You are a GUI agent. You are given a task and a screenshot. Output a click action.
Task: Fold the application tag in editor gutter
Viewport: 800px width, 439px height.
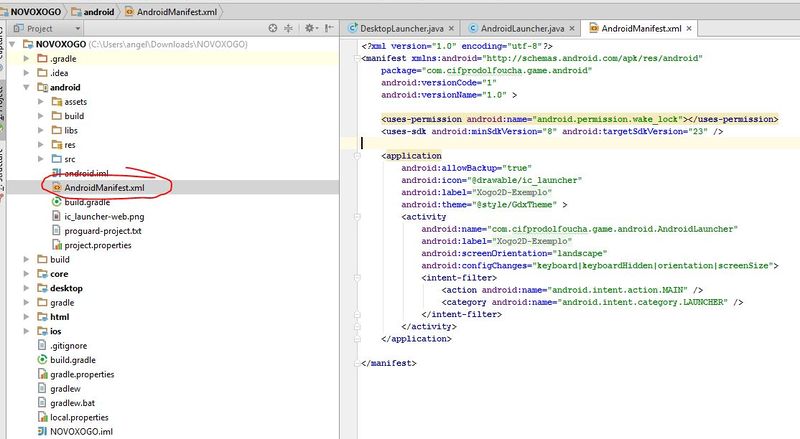tap(357, 156)
